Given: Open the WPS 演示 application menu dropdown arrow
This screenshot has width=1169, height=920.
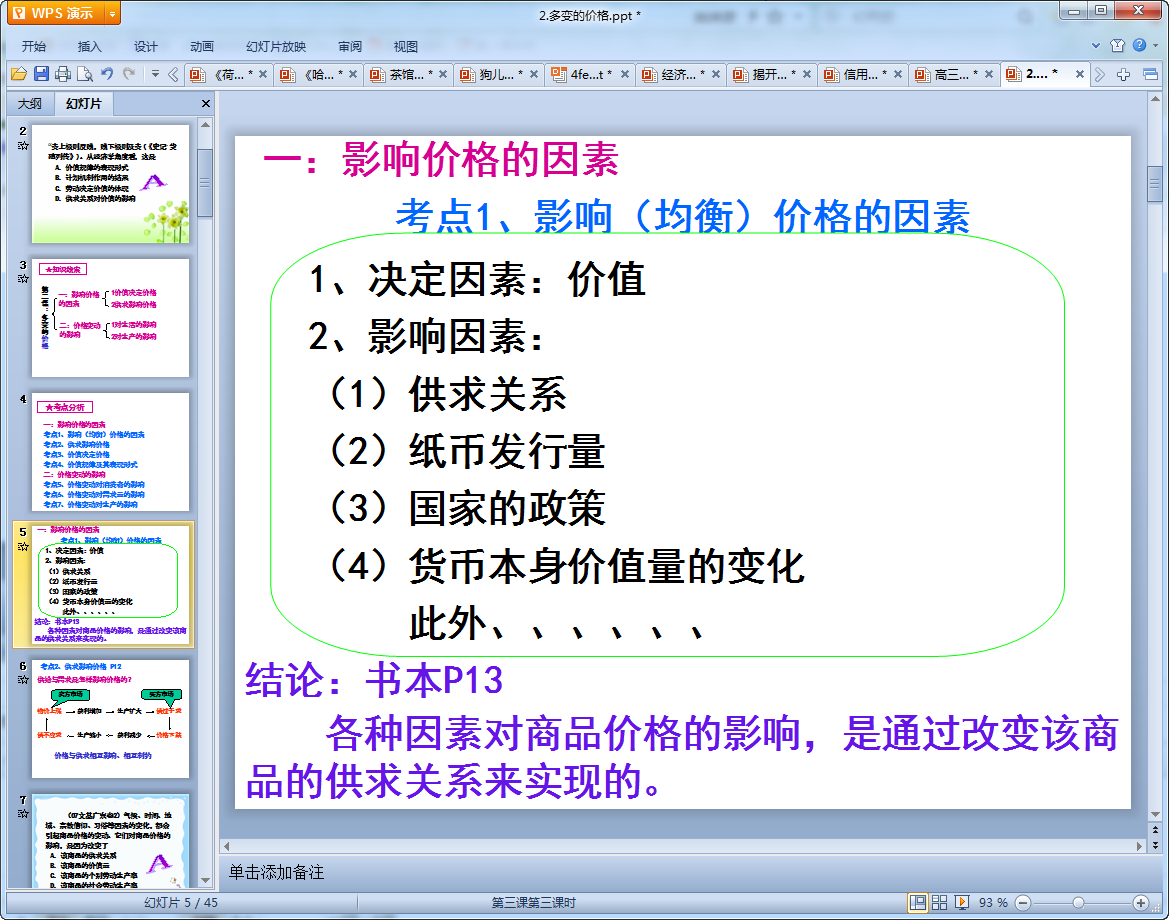Looking at the screenshot, I should click(x=112, y=13).
